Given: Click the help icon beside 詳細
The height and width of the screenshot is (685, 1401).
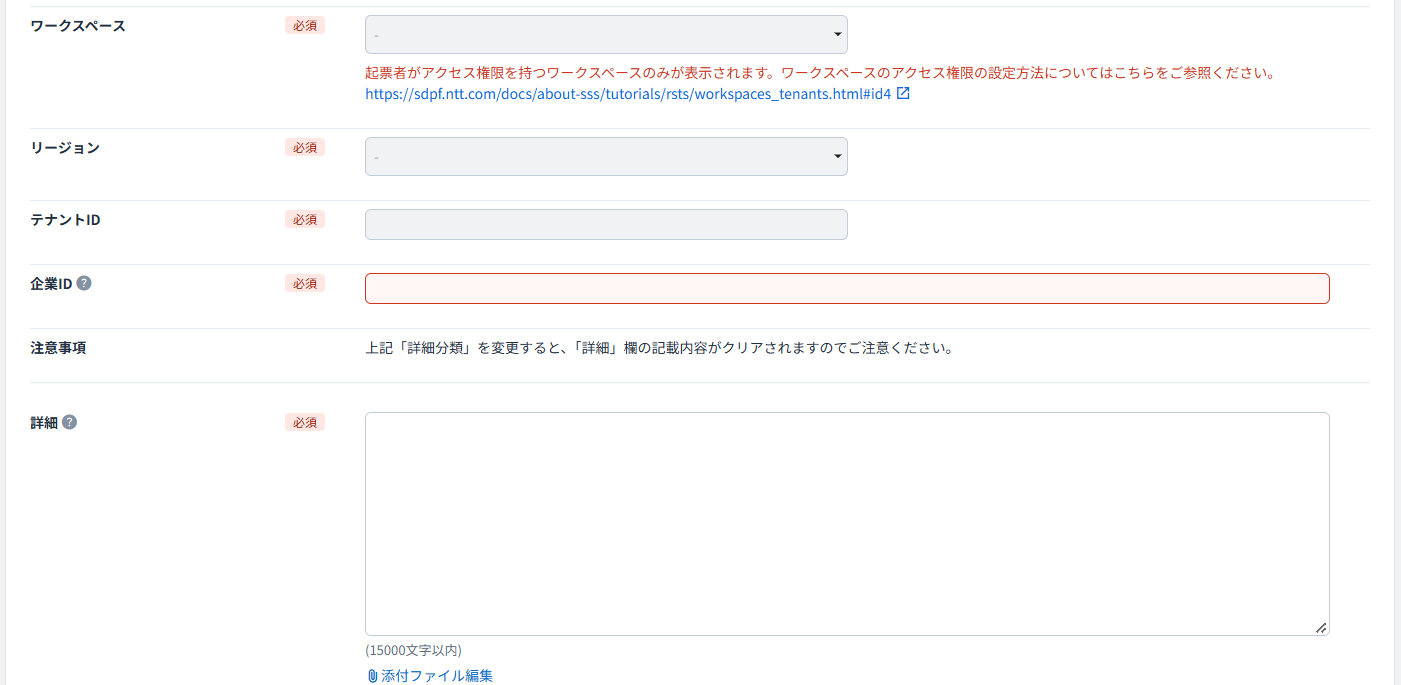Looking at the screenshot, I should coord(69,422).
